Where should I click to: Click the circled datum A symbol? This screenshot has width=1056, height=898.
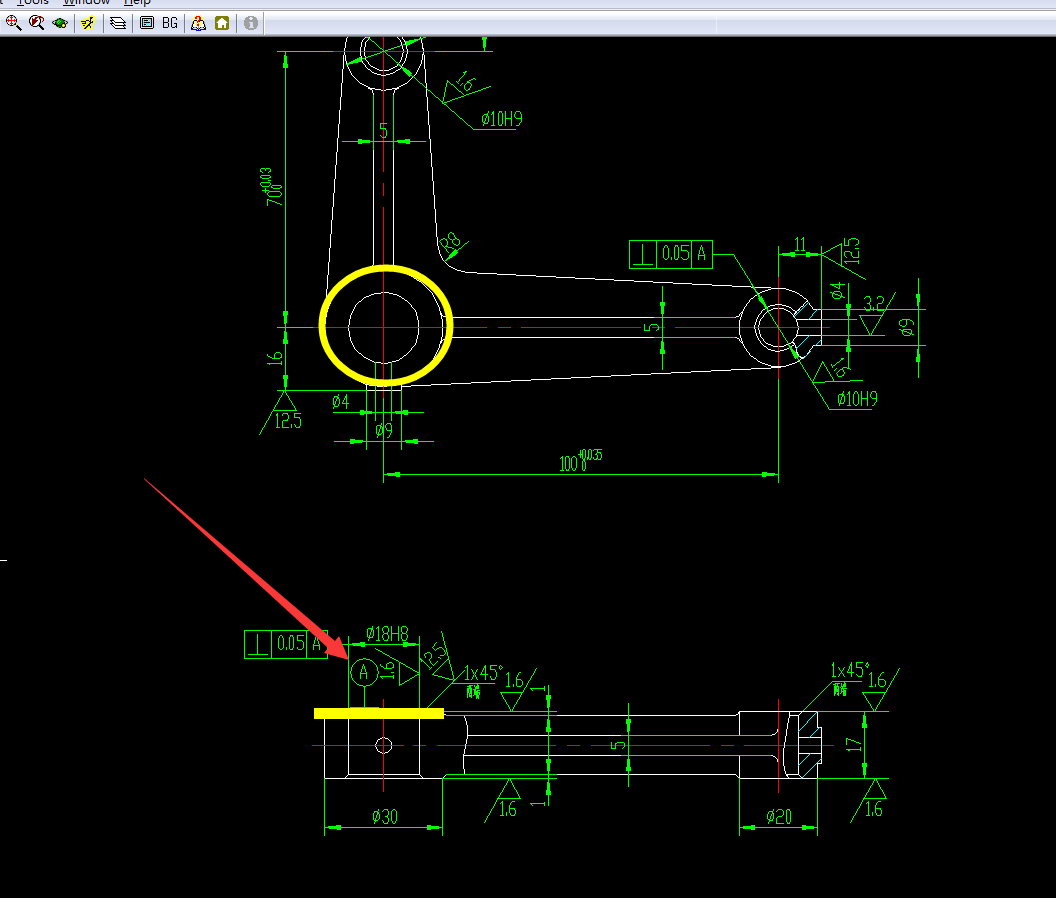tap(364, 672)
